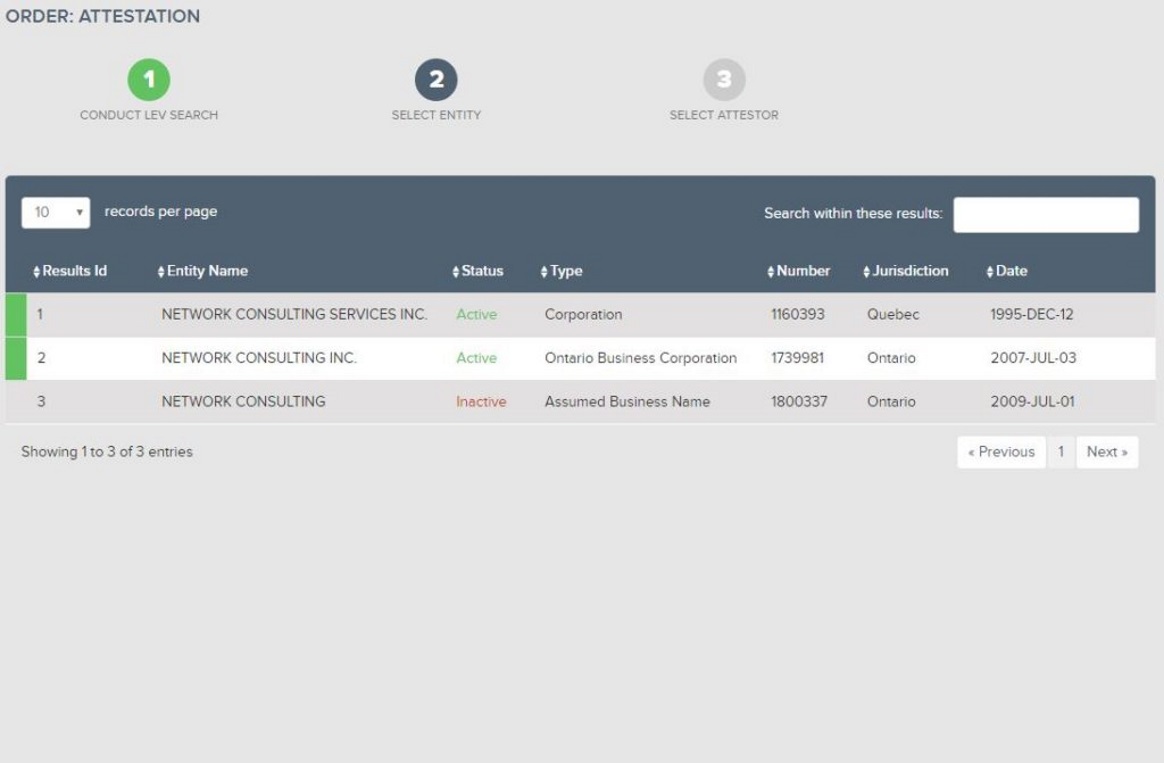Sort by Date column
The image size is (1164, 763).
(x=1007, y=271)
